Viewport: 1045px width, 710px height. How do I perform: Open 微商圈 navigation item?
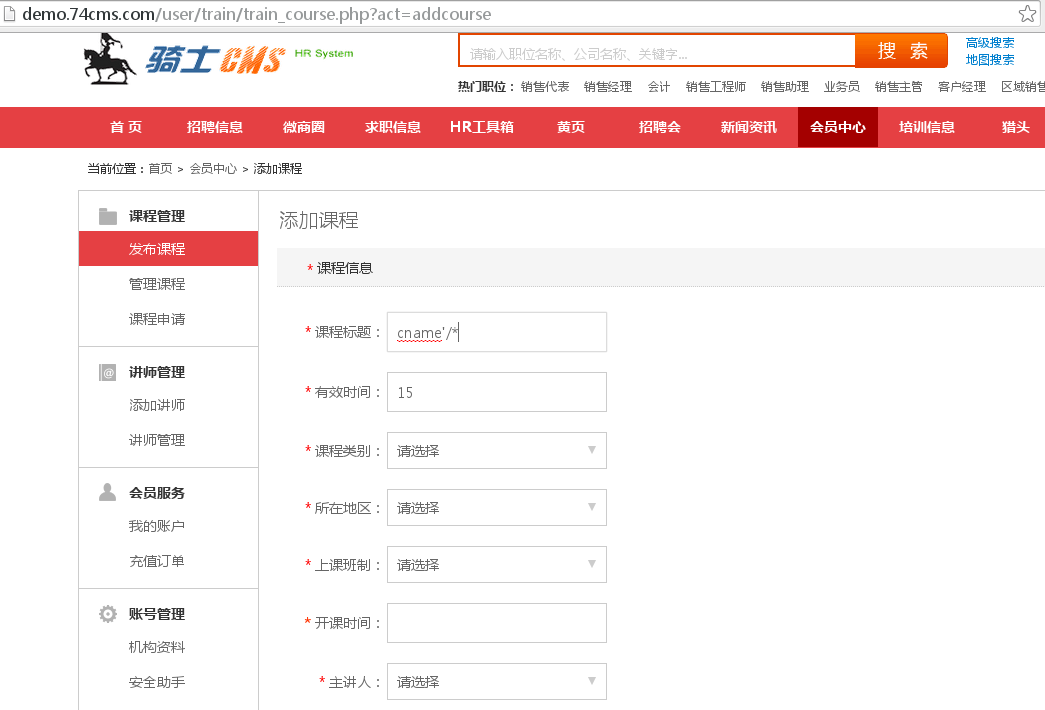click(x=304, y=127)
